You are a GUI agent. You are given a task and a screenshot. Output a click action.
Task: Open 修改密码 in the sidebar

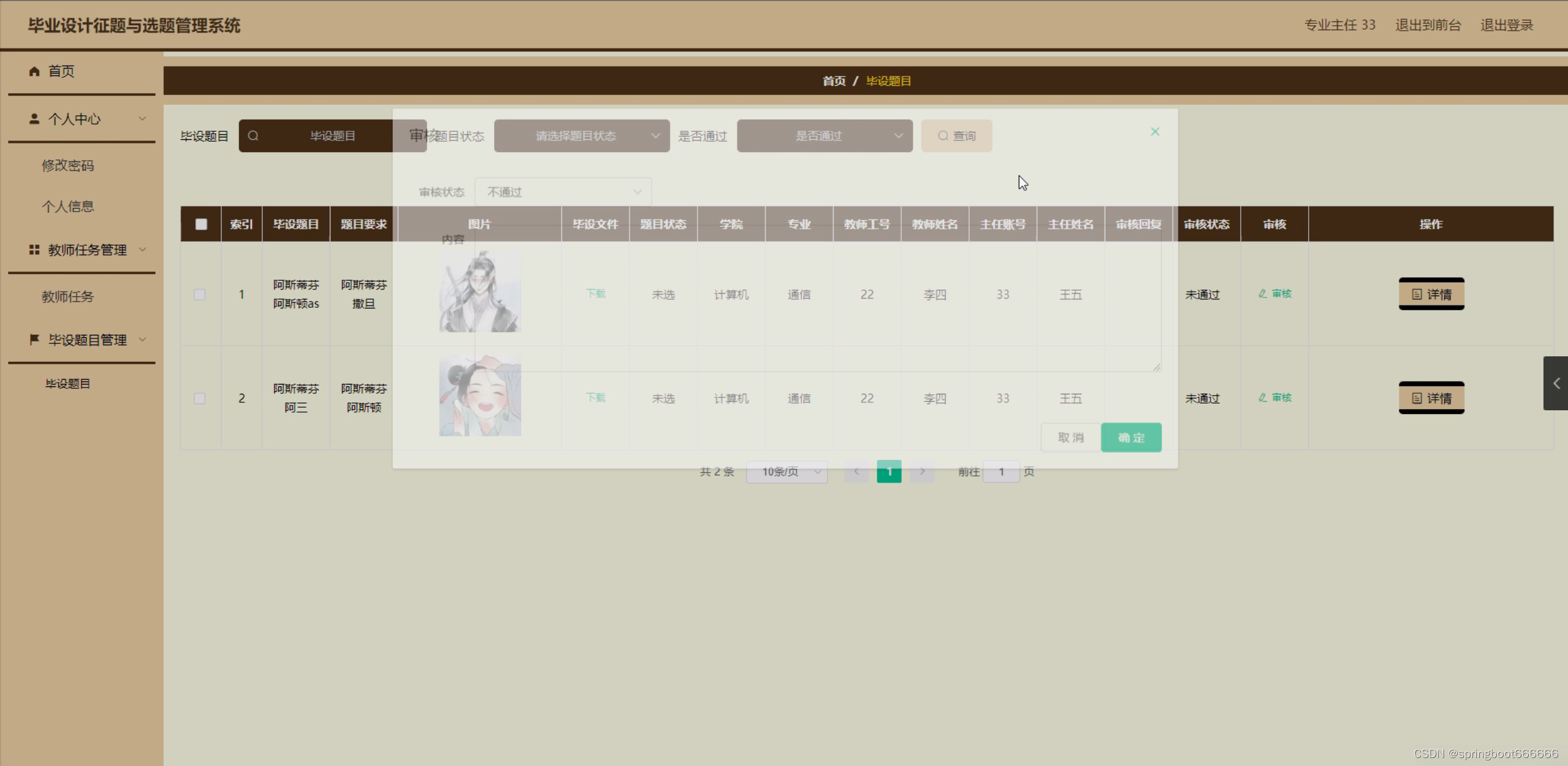pyautogui.click(x=68, y=165)
